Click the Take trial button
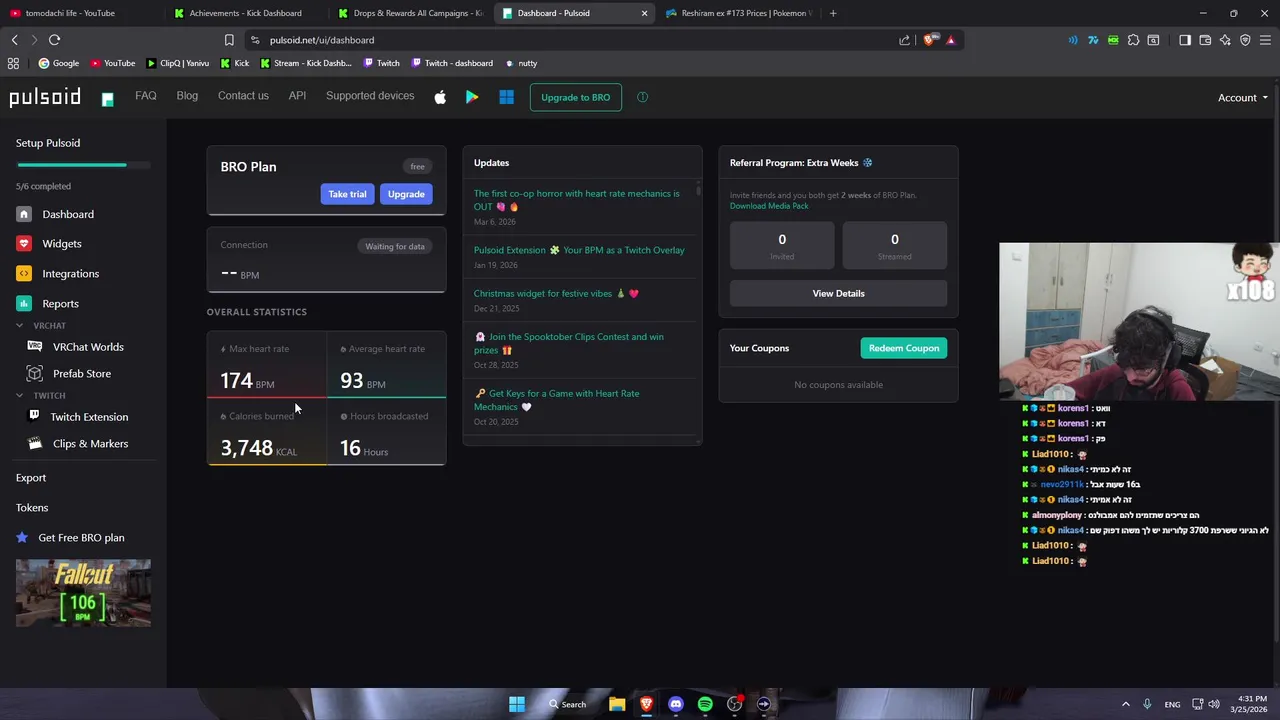 (x=347, y=194)
